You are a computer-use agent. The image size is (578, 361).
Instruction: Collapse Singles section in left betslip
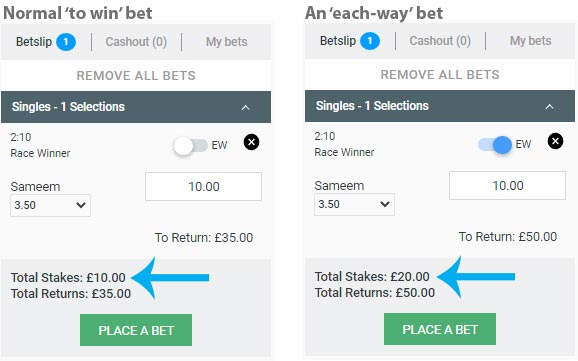(x=246, y=108)
